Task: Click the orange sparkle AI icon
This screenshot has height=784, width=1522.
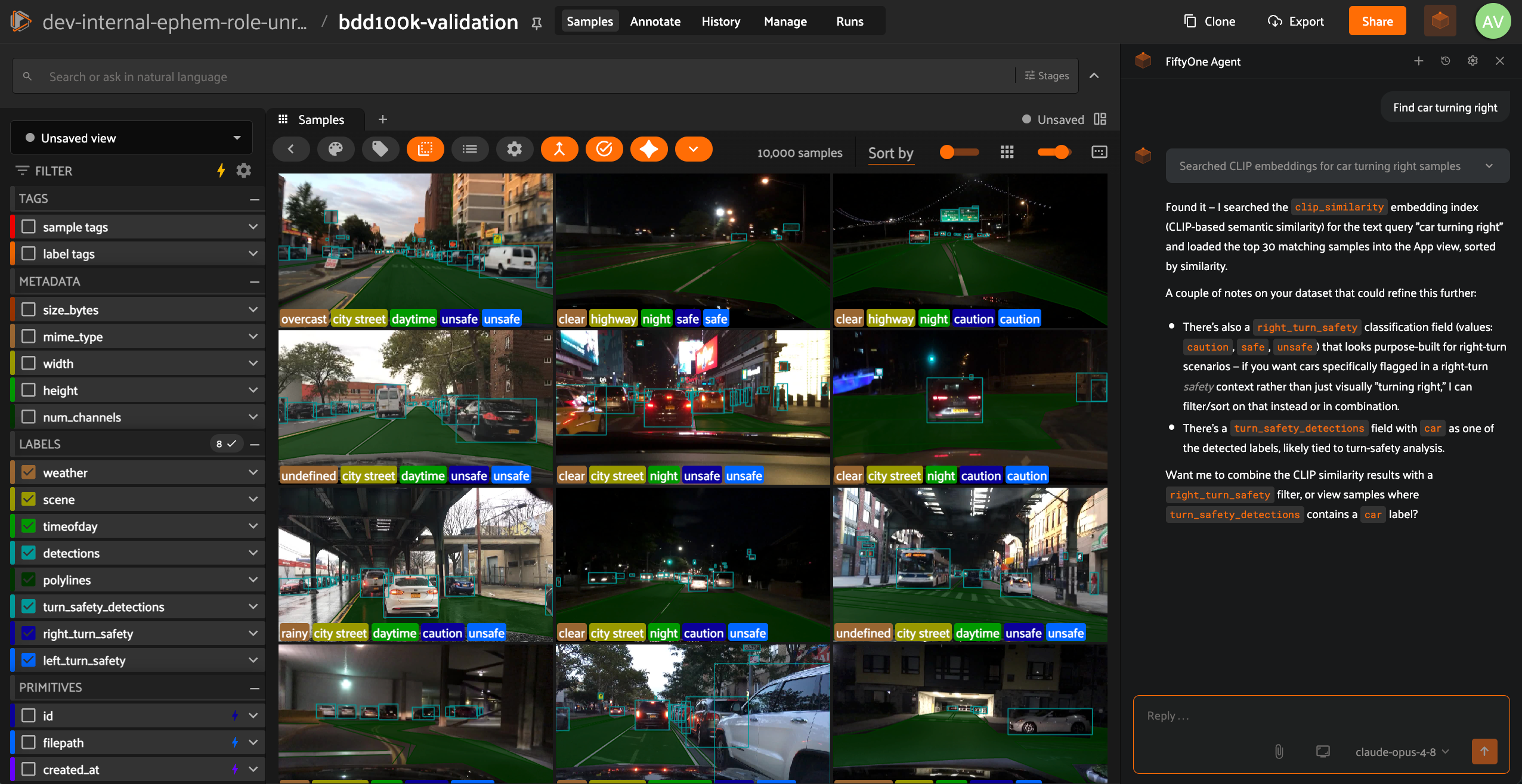Action: 649,149
